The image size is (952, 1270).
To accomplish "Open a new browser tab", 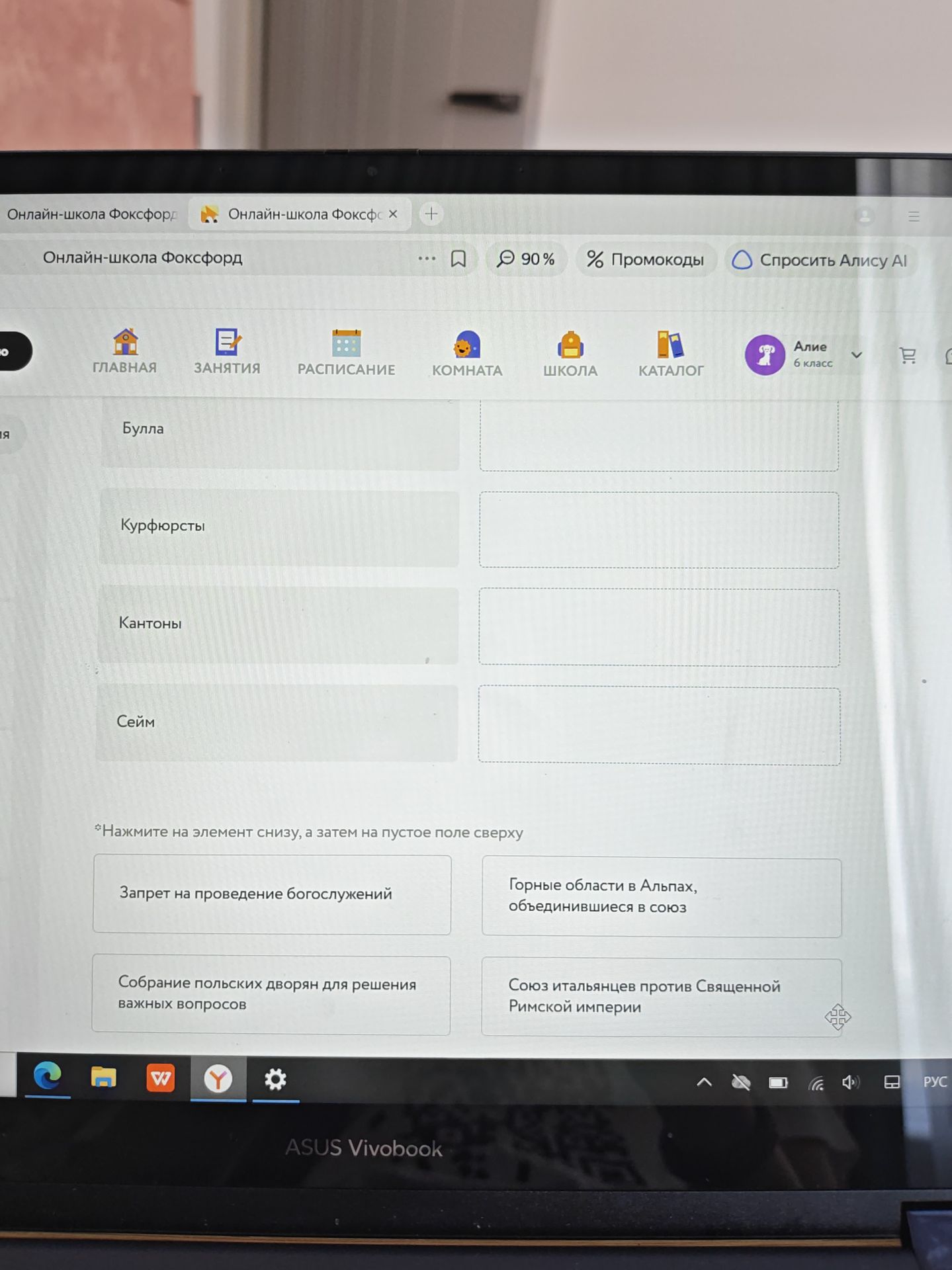I will [431, 214].
